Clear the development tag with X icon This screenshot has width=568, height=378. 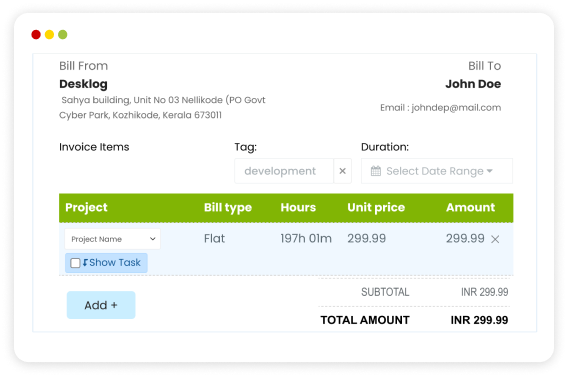[x=342, y=171]
